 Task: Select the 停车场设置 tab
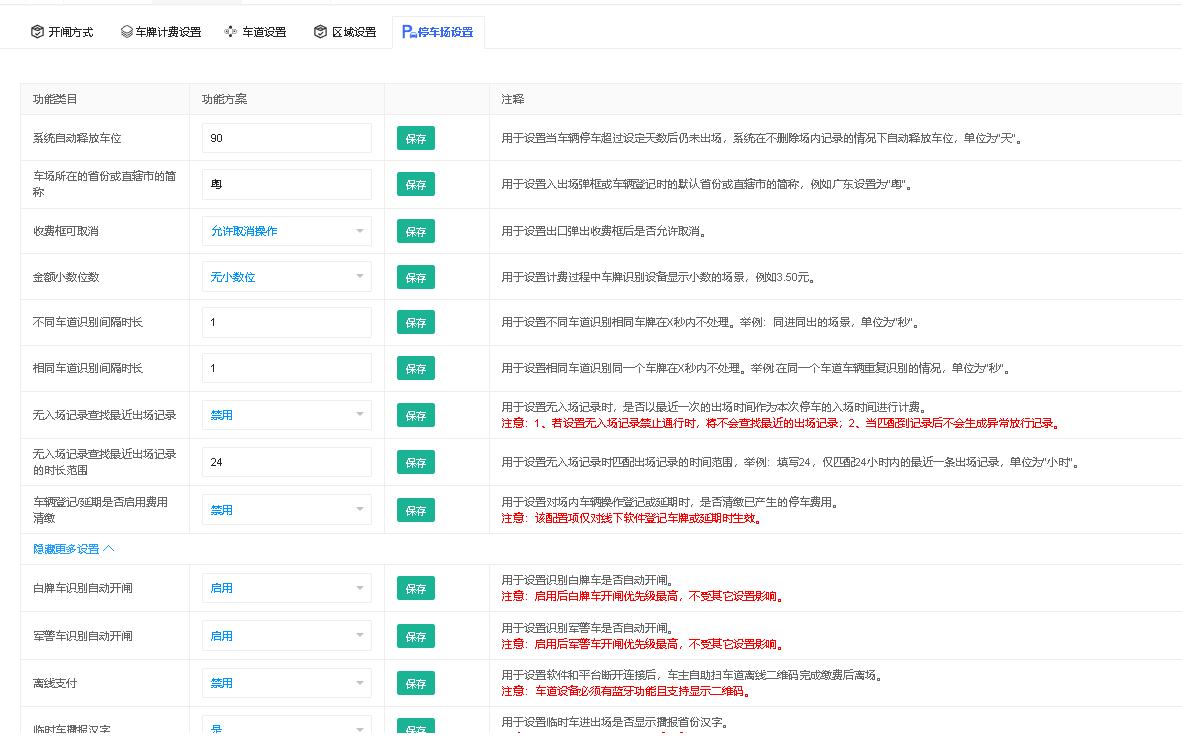[438, 32]
